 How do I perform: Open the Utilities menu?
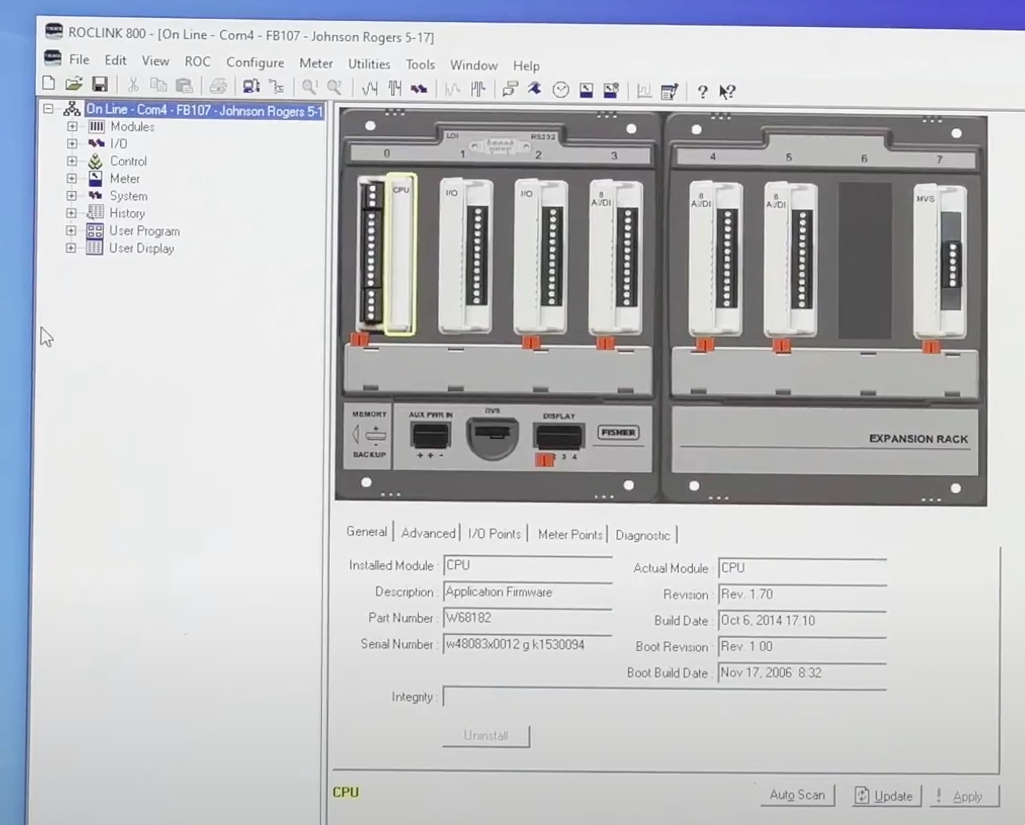[369, 64]
